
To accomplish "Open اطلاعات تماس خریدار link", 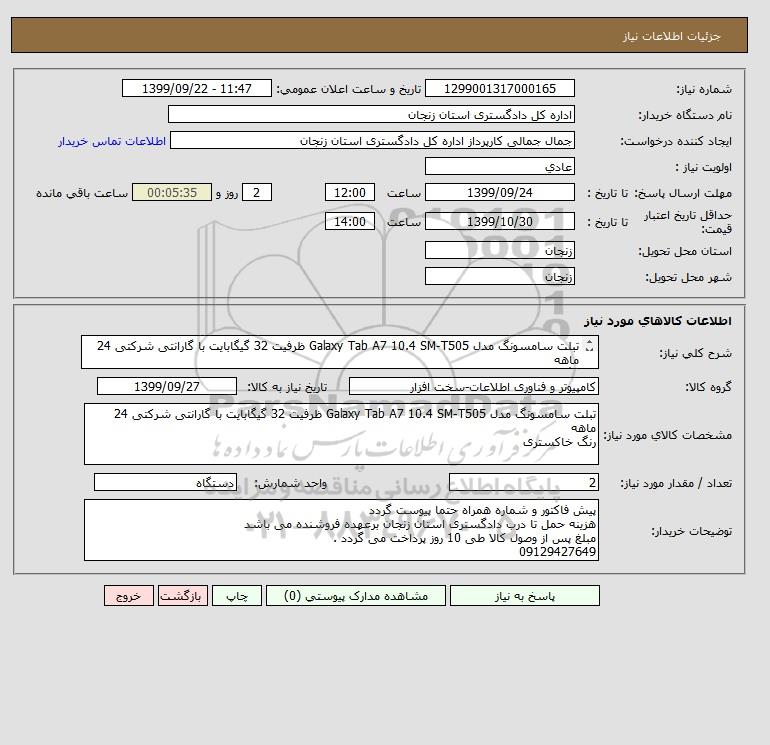I will 112,141.
